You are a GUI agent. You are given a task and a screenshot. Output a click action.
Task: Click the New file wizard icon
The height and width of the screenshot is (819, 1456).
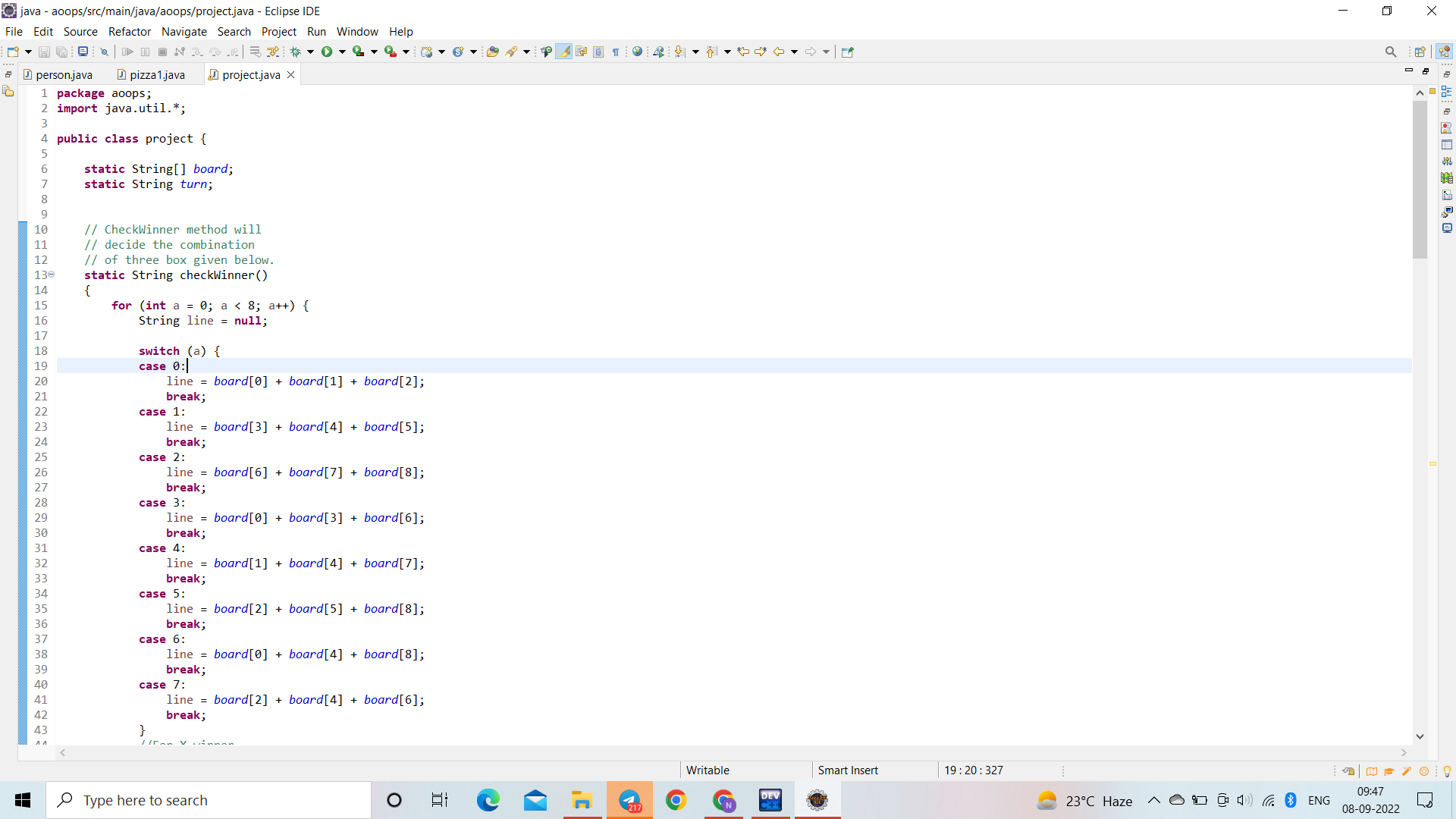point(13,52)
